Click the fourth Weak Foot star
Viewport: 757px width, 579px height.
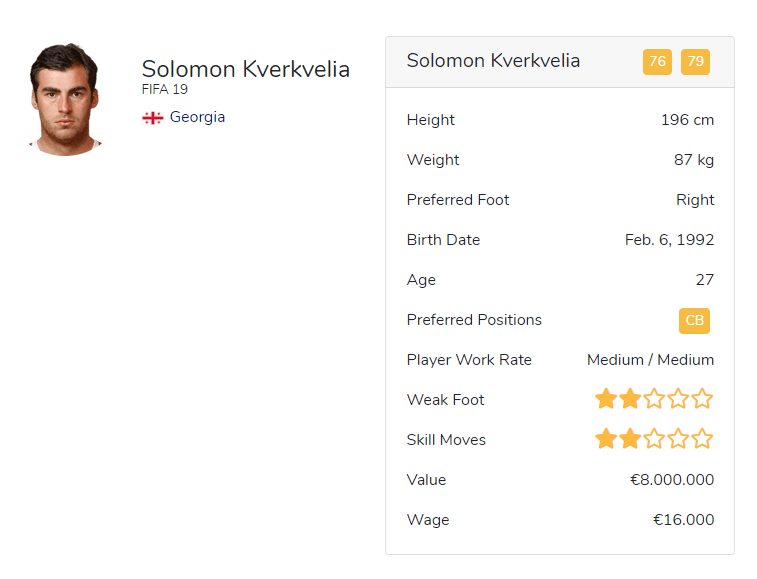(x=678, y=400)
